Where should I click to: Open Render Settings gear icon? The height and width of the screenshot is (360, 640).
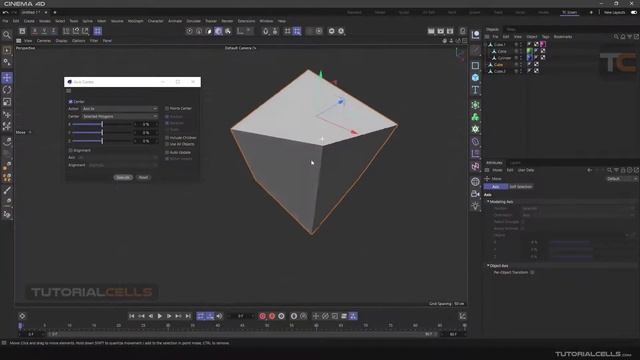coord(450,31)
